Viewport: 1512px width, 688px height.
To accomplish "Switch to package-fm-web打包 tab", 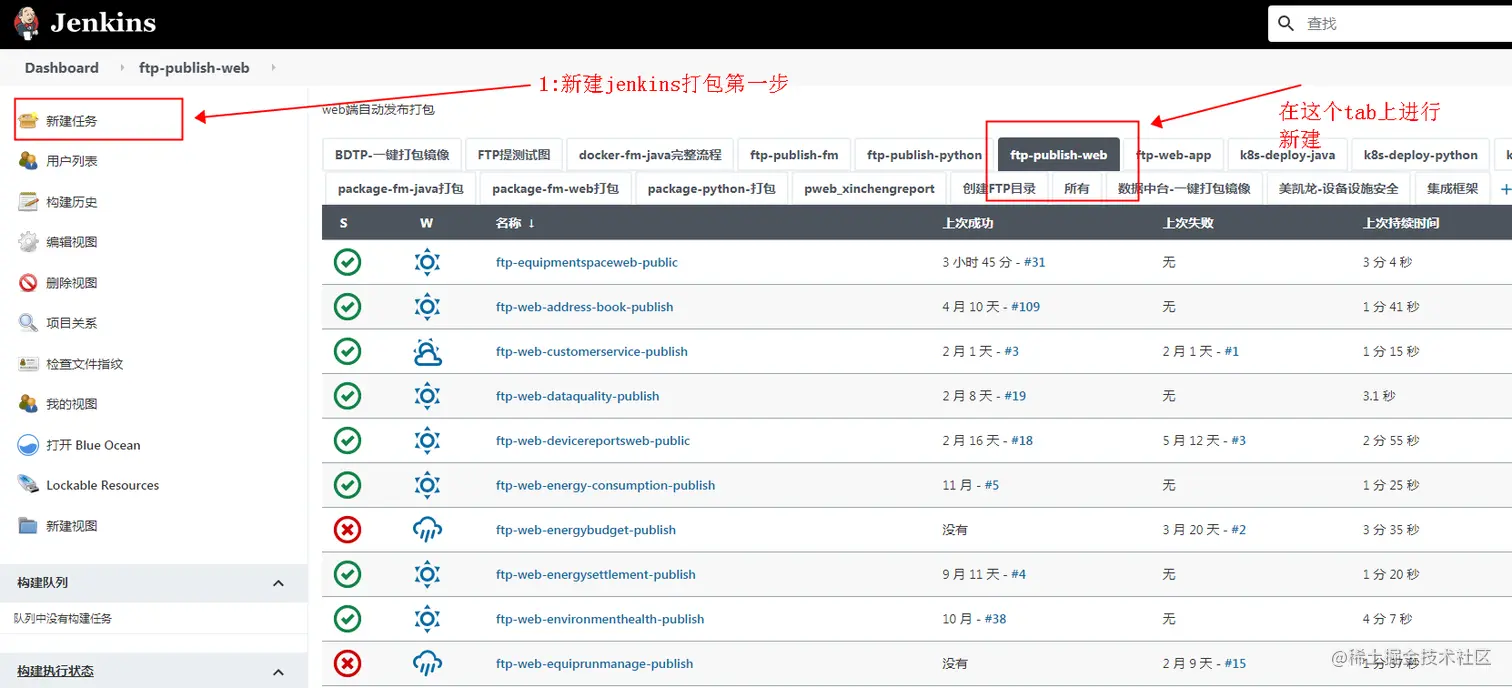I will (555, 188).
